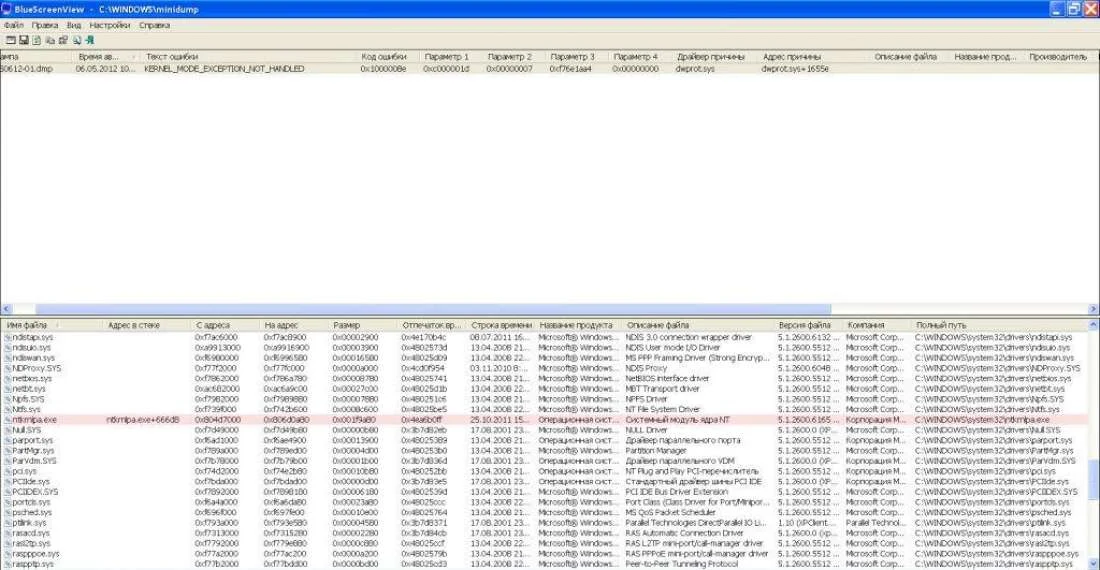The height and width of the screenshot is (570, 1100).
Task: Click the lower pane scrollbar down arrow
Action: [1093, 564]
